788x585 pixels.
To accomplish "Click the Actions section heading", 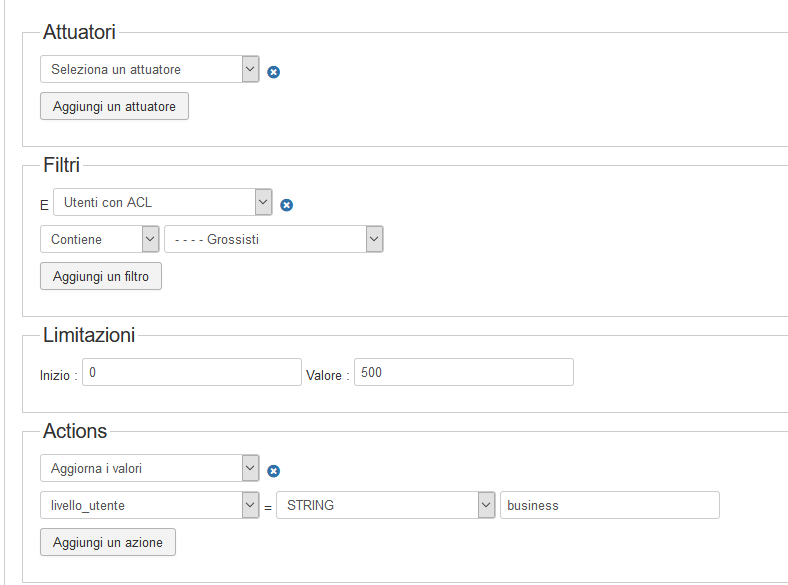I will pyautogui.click(x=75, y=431).
